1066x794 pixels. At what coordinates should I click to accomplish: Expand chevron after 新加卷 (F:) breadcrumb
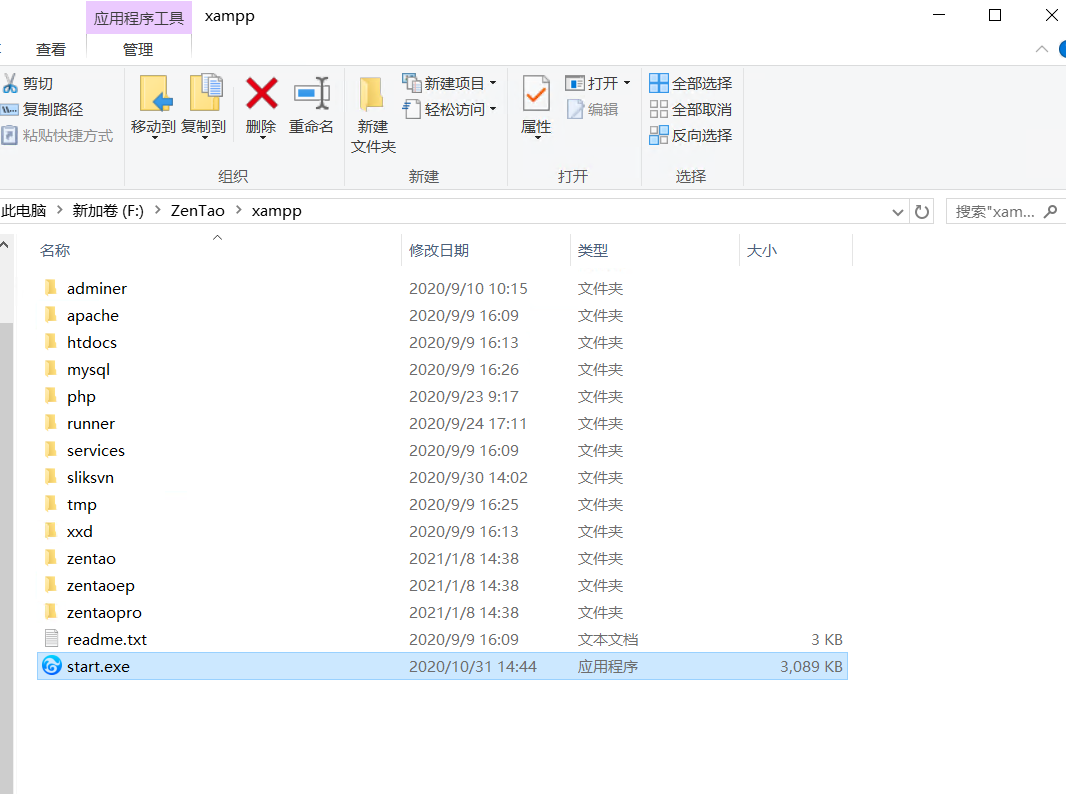click(x=158, y=210)
